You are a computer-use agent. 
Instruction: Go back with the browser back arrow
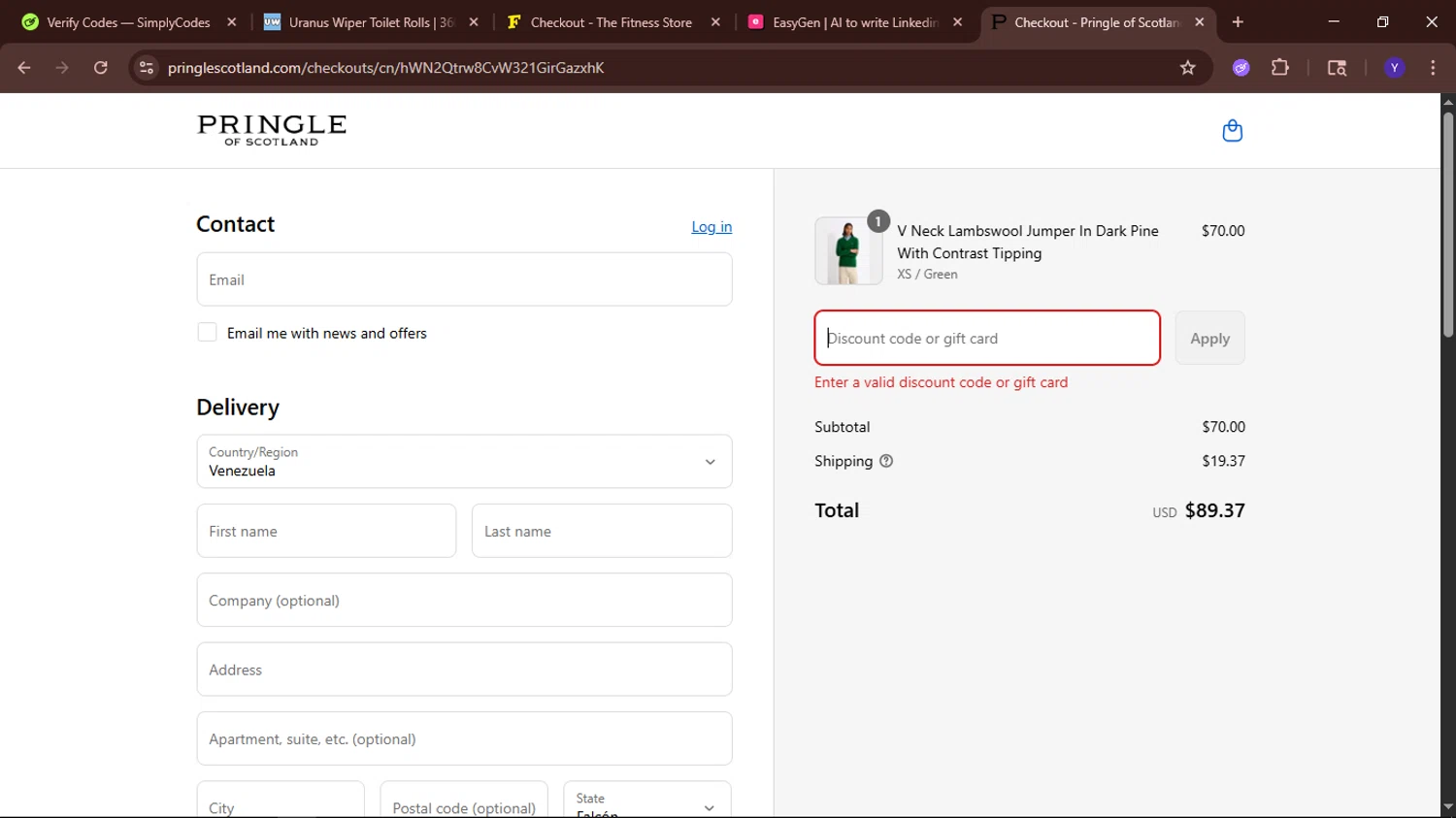(x=24, y=67)
